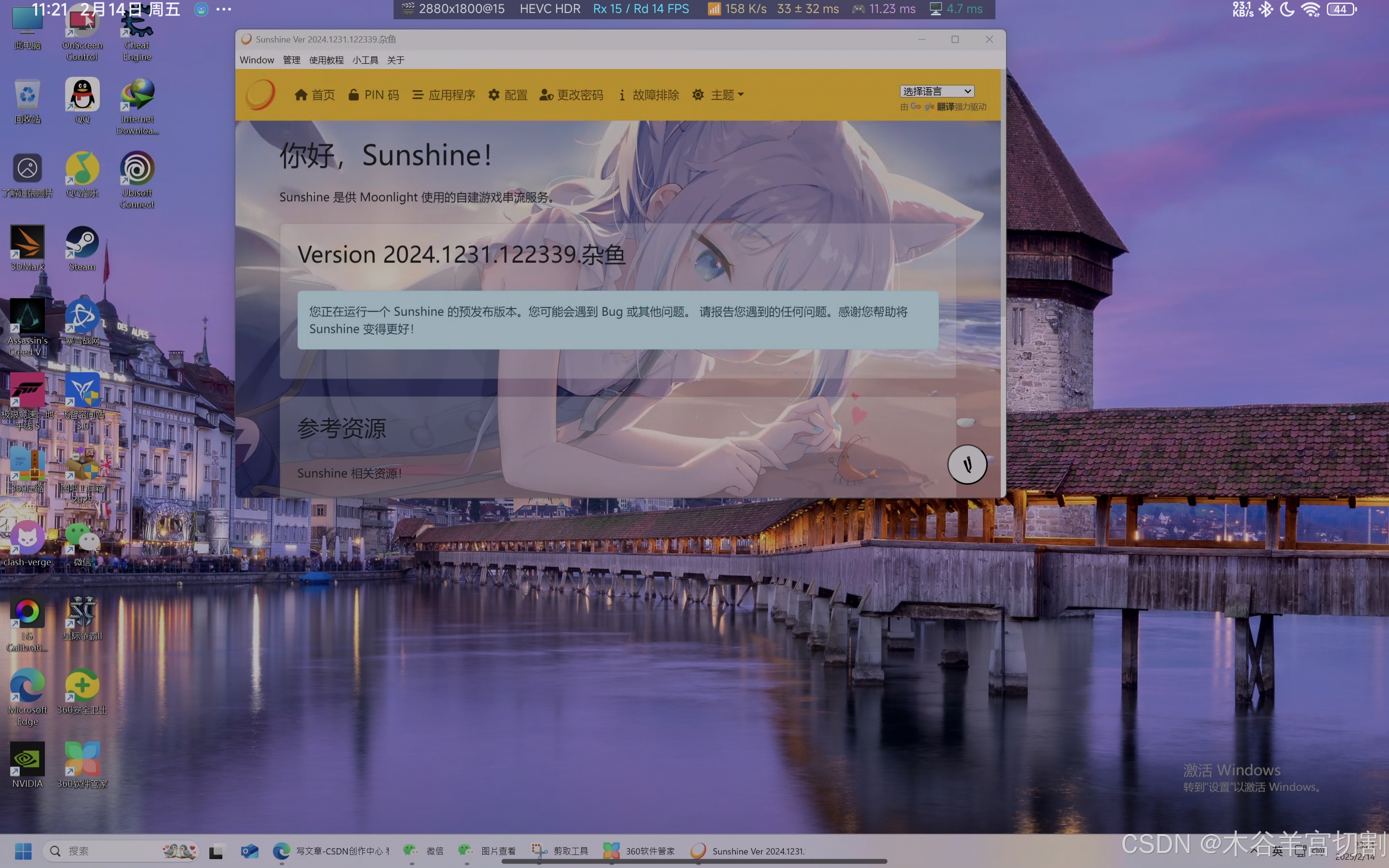
Task: Open the 小工具 menu
Action: [x=365, y=60]
